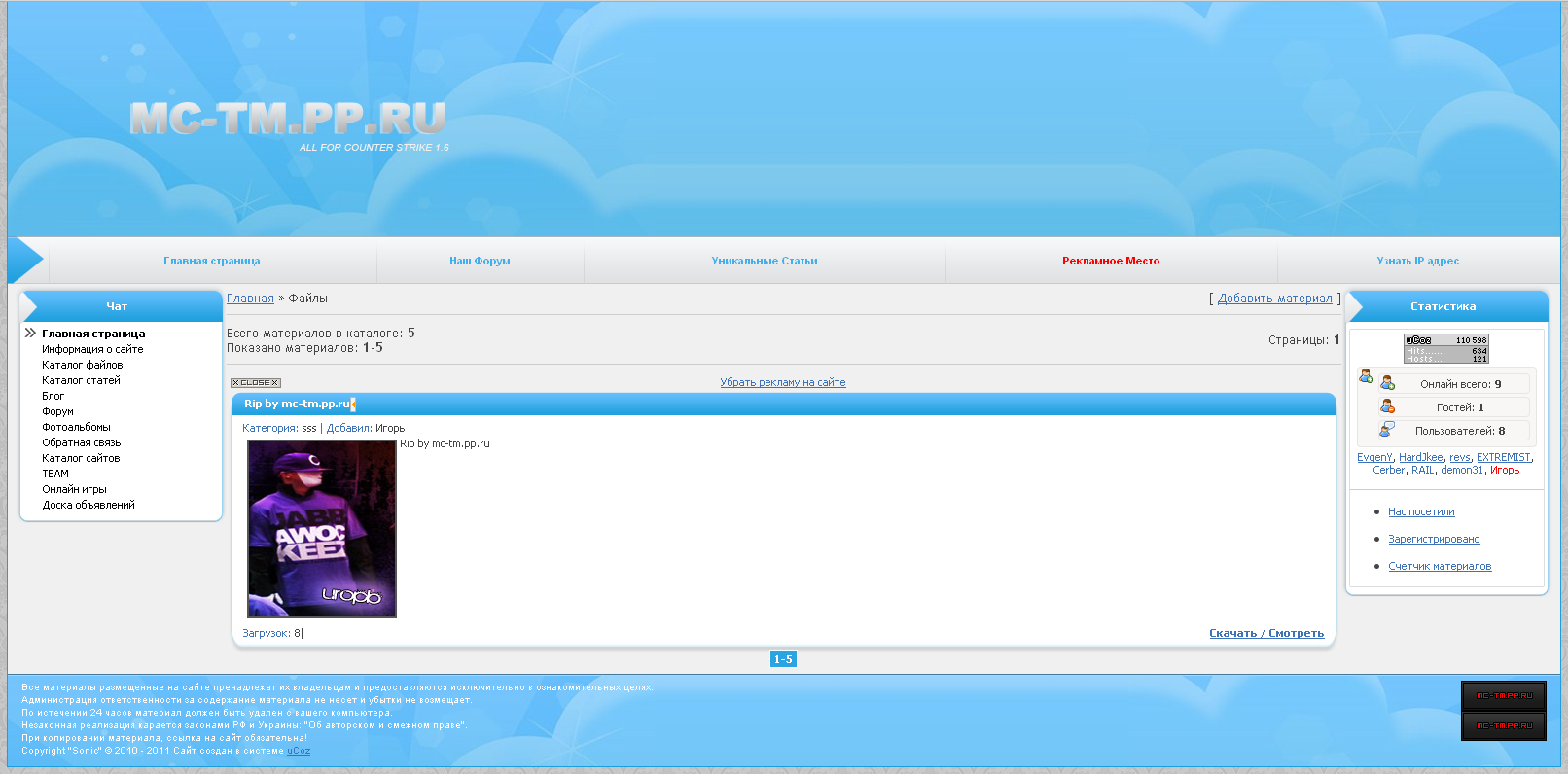
Task: Select 'Главная страница' in the sidebar menu
Action: click(93, 334)
